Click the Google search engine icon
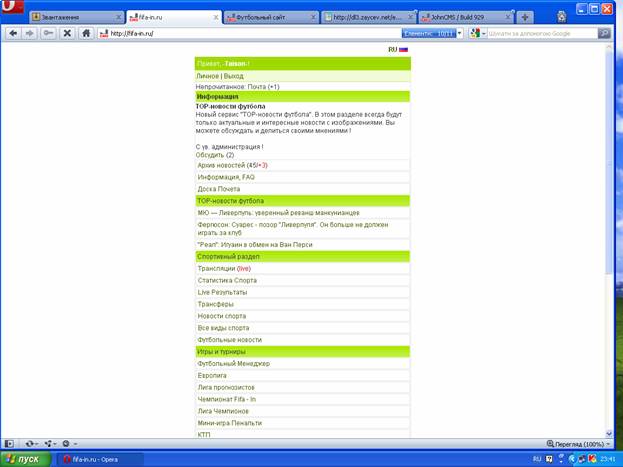 pos(475,33)
